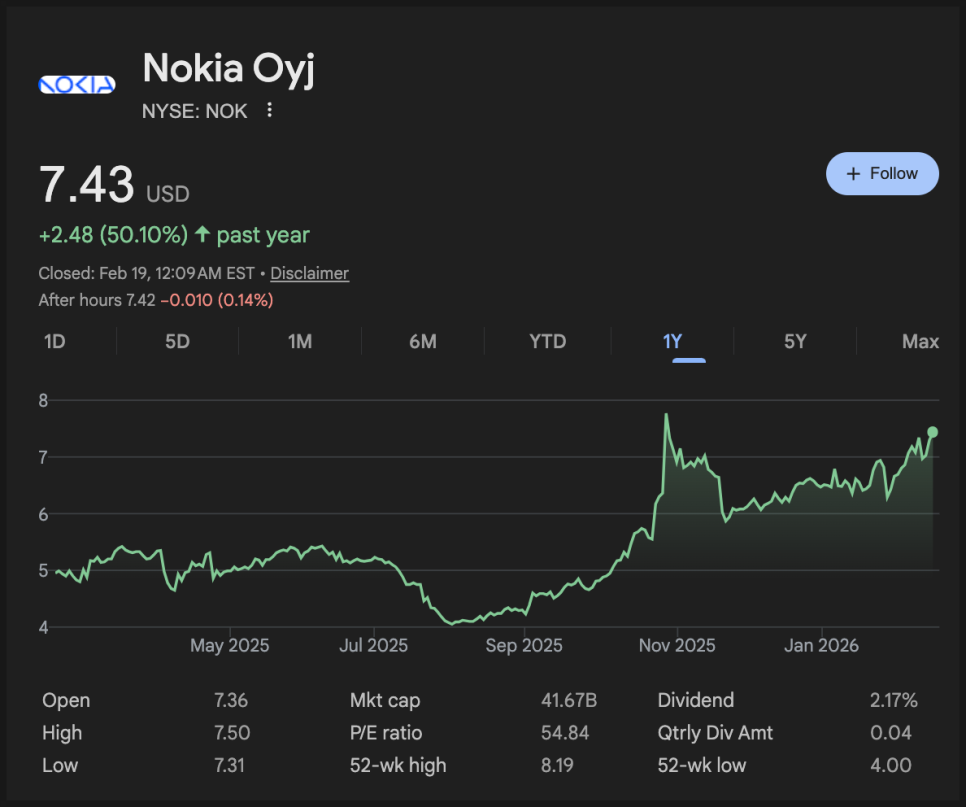Click the November 2025 price spike peak
Screen dimensions: 966x807
click(666, 415)
